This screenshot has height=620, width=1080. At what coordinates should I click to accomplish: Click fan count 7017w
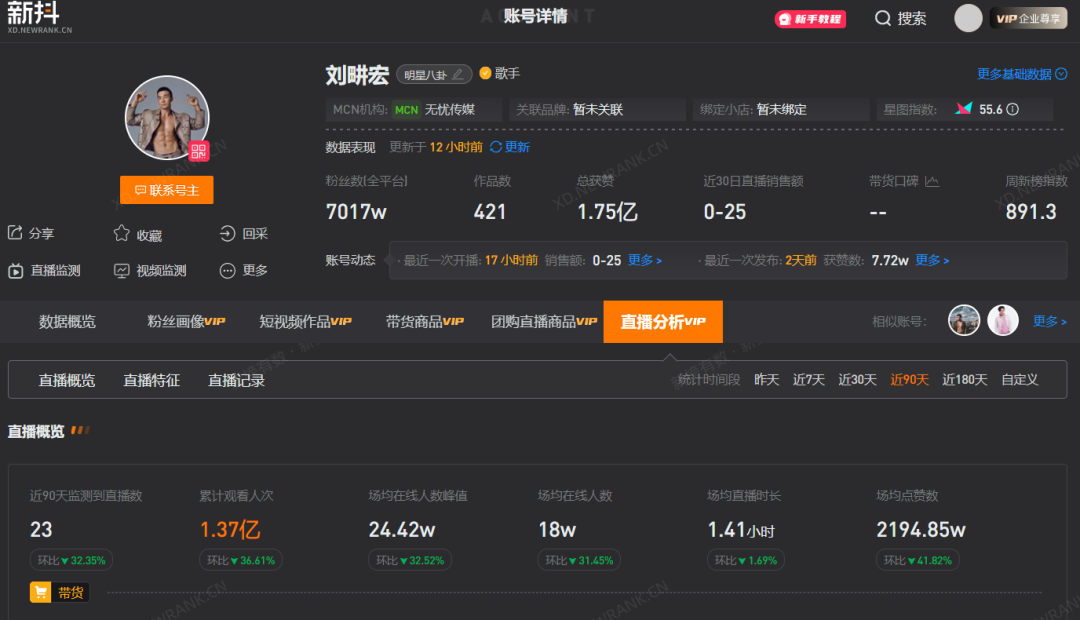coord(356,211)
